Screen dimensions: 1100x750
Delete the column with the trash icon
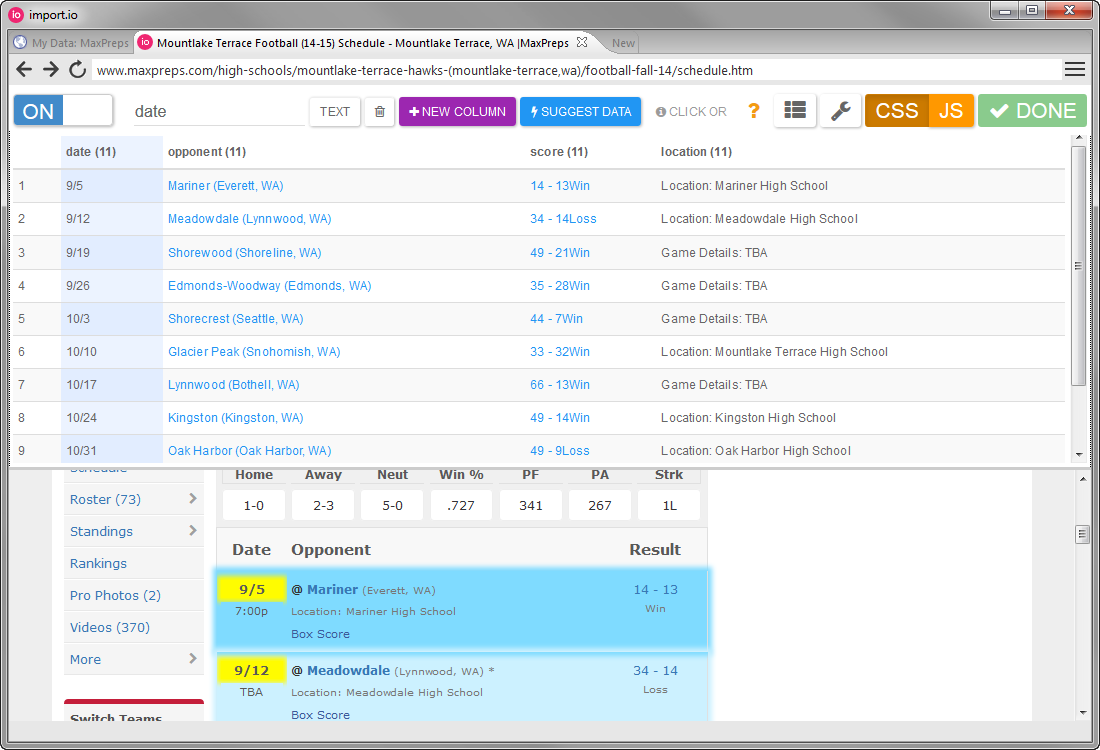pyautogui.click(x=380, y=112)
